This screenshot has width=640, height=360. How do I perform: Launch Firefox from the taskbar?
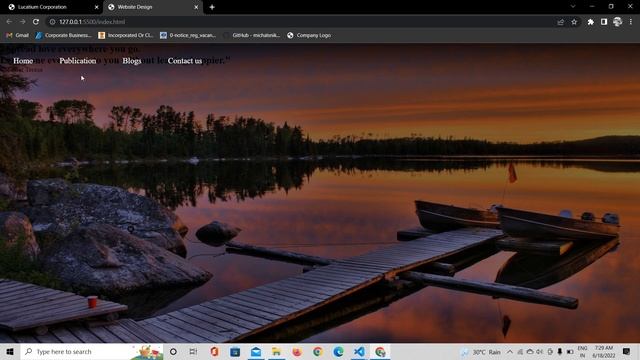click(x=297, y=351)
